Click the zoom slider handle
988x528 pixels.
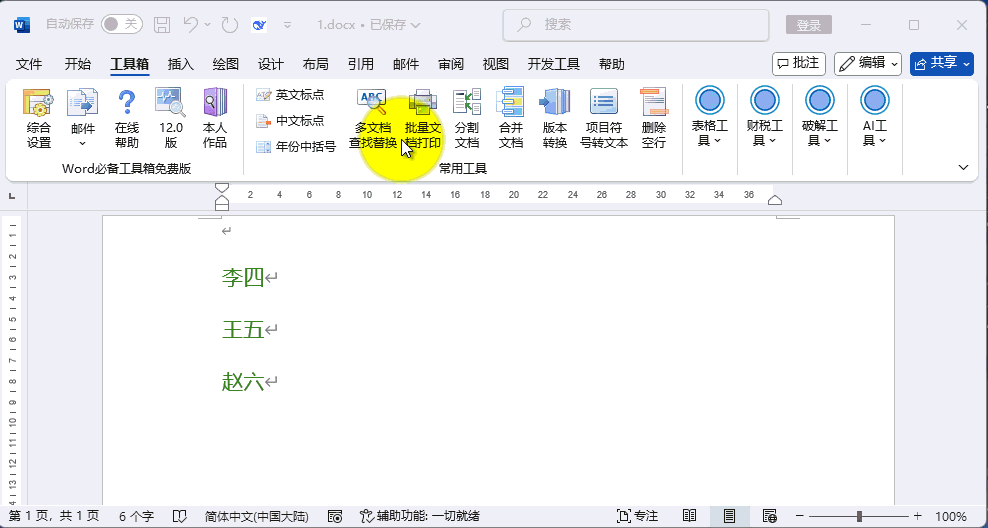click(x=859, y=516)
